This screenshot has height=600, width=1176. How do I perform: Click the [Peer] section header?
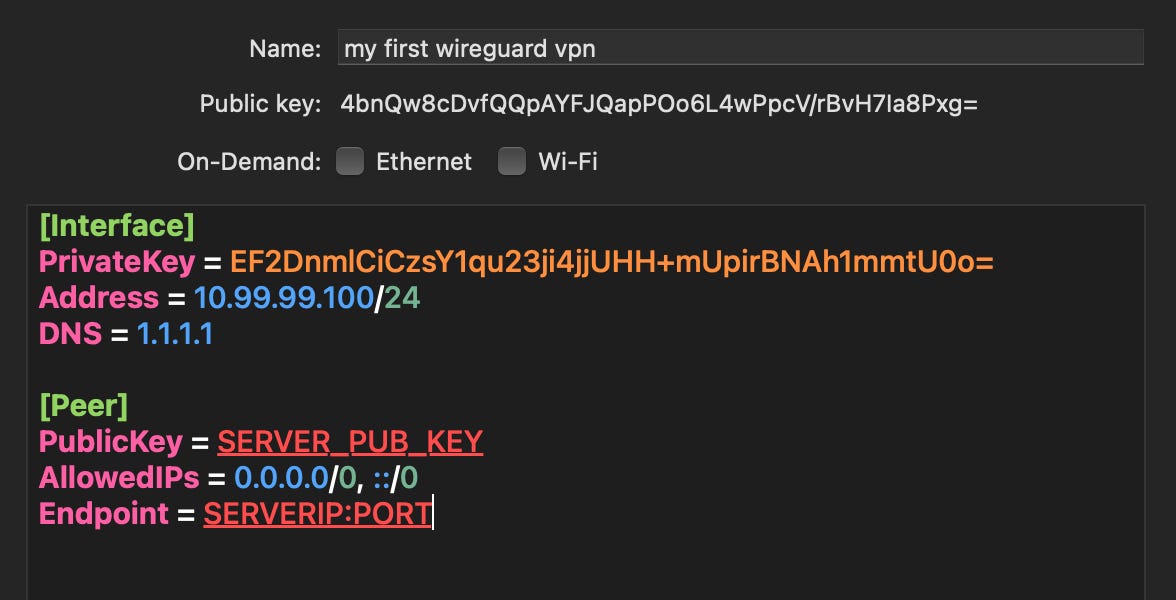pyautogui.click(x=83, y=405)
